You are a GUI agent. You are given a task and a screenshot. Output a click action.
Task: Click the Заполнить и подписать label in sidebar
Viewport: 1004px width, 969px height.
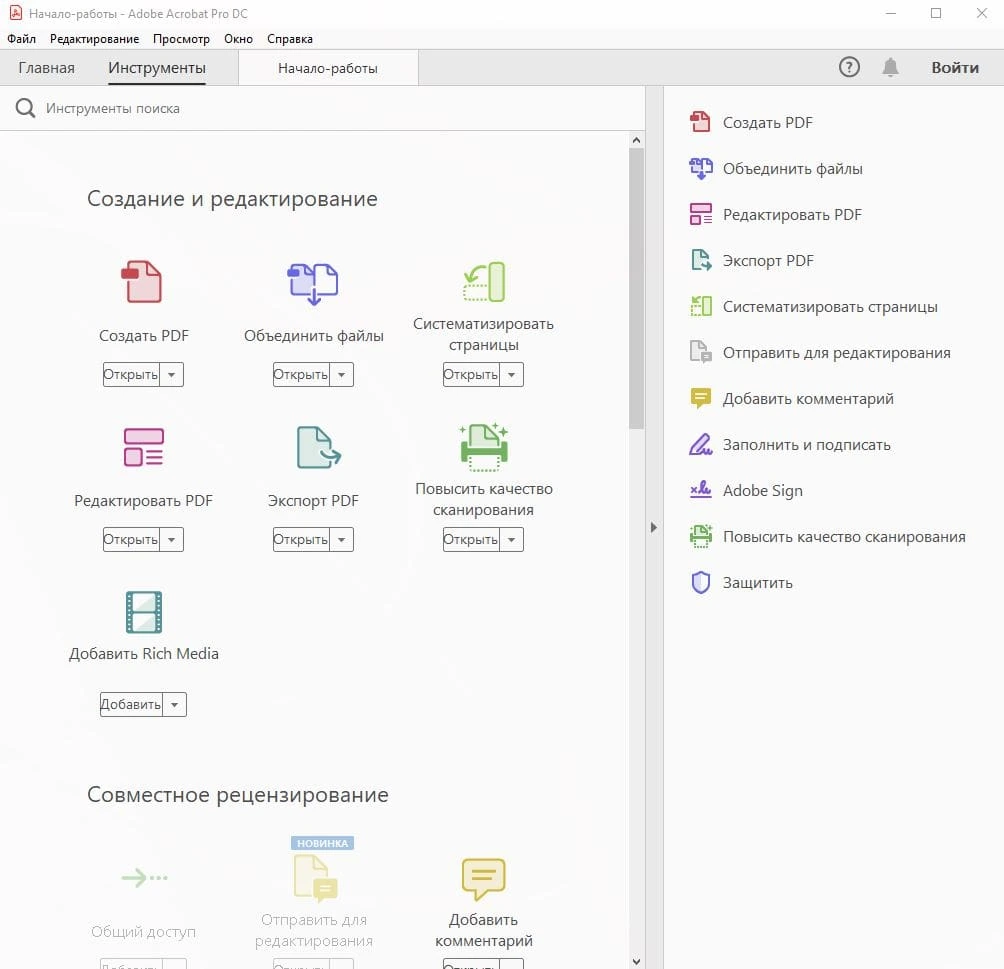[x=807, y=444]
